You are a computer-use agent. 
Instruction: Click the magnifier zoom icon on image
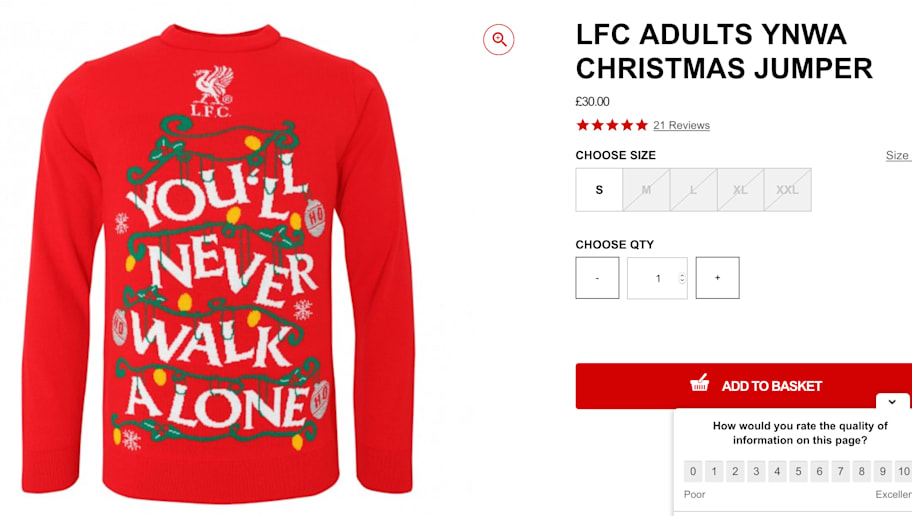(498, 40)
